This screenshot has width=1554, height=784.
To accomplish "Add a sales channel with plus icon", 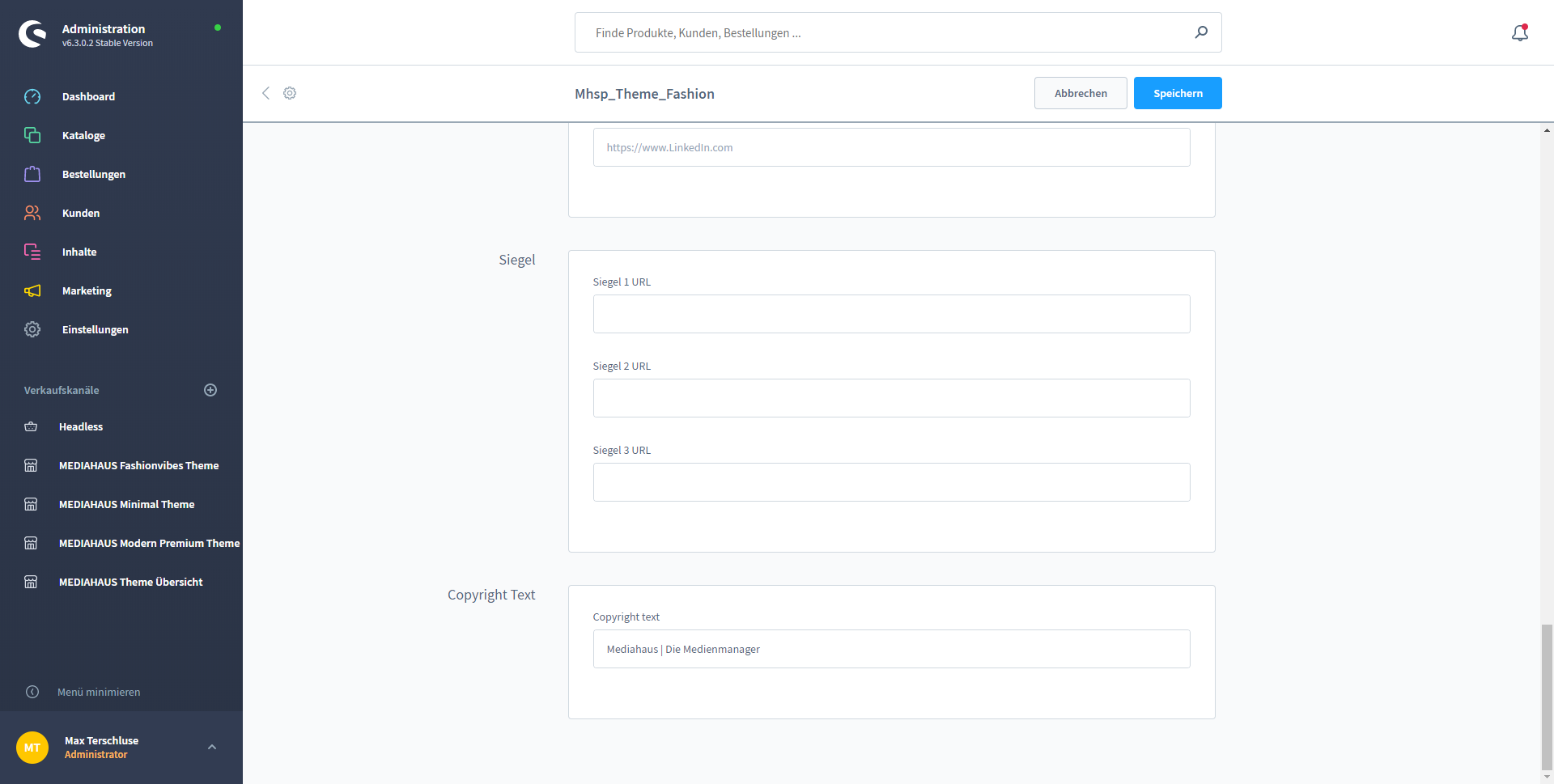I will click(x=210, y=390).
